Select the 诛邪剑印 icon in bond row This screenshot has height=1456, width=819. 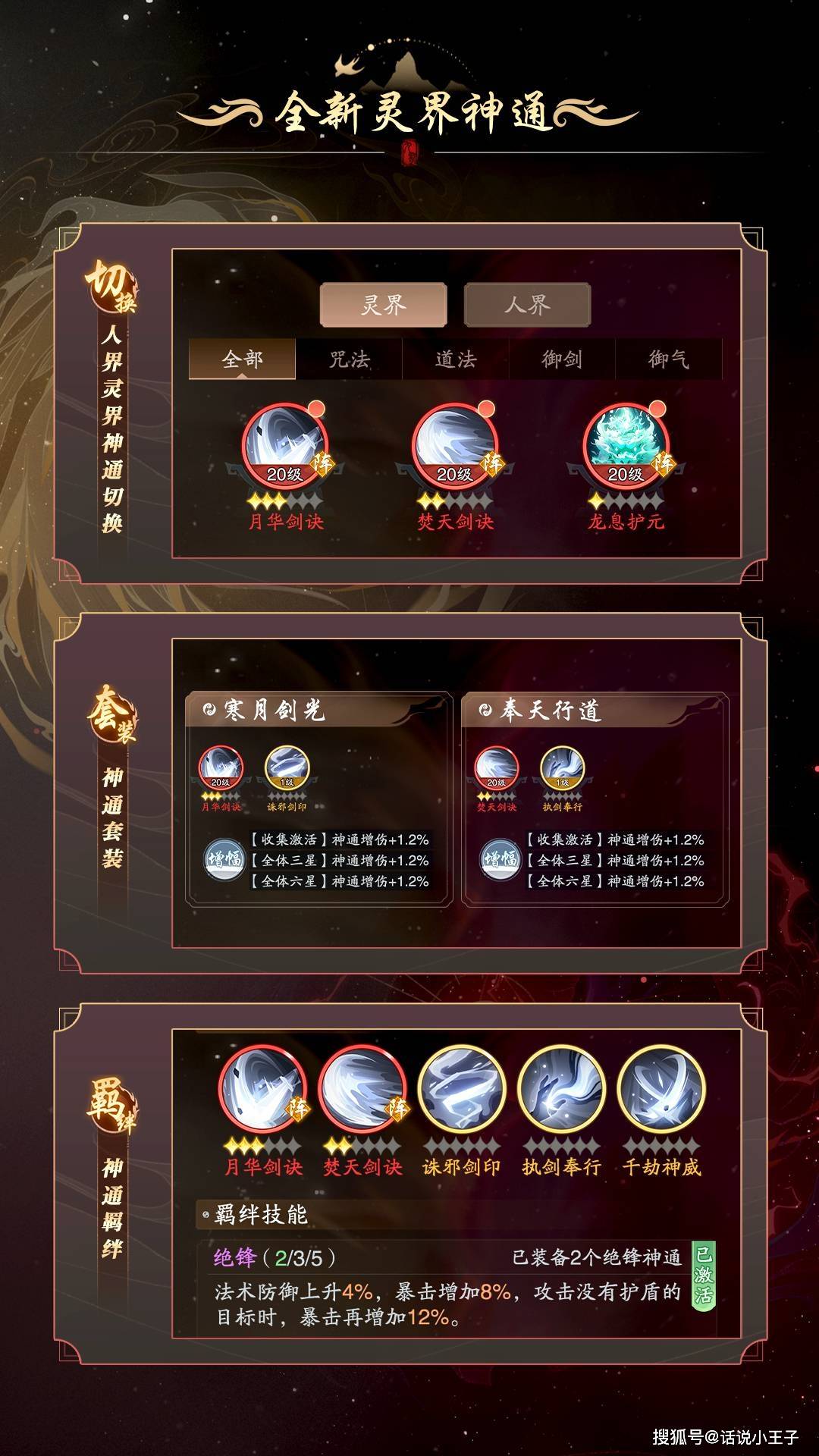[x=461, y=1090]
